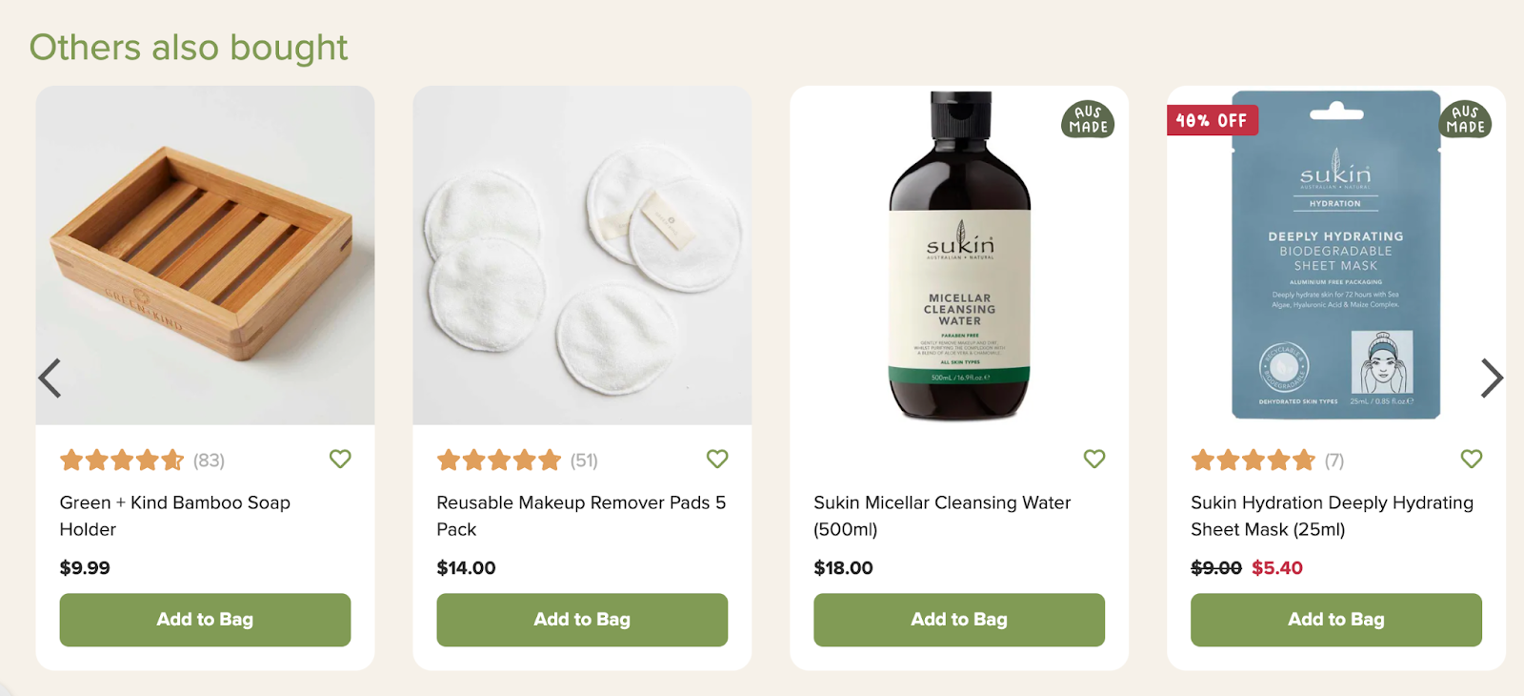Open the Others also bought section heading
The image size is (1524, 696).
(x=188, y=47)
